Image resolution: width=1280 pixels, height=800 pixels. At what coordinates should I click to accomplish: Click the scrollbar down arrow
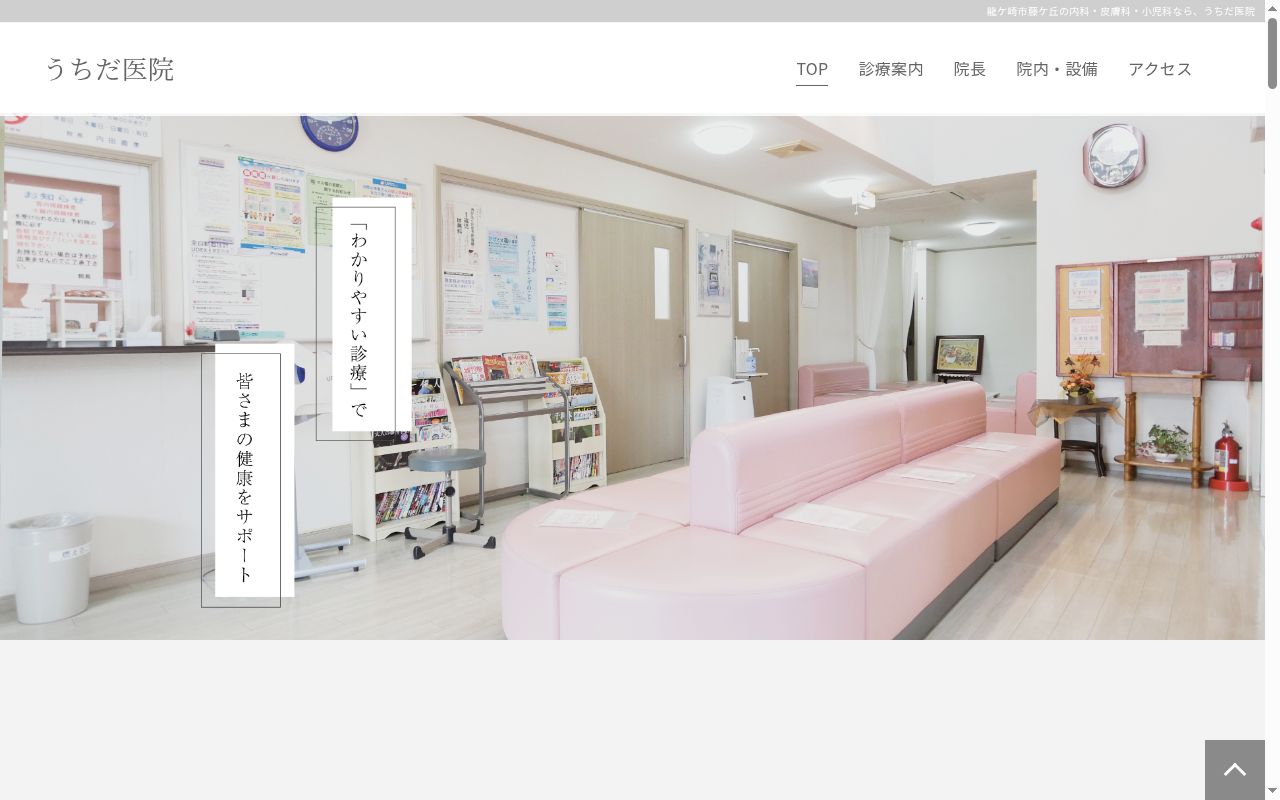(1272, 792)
